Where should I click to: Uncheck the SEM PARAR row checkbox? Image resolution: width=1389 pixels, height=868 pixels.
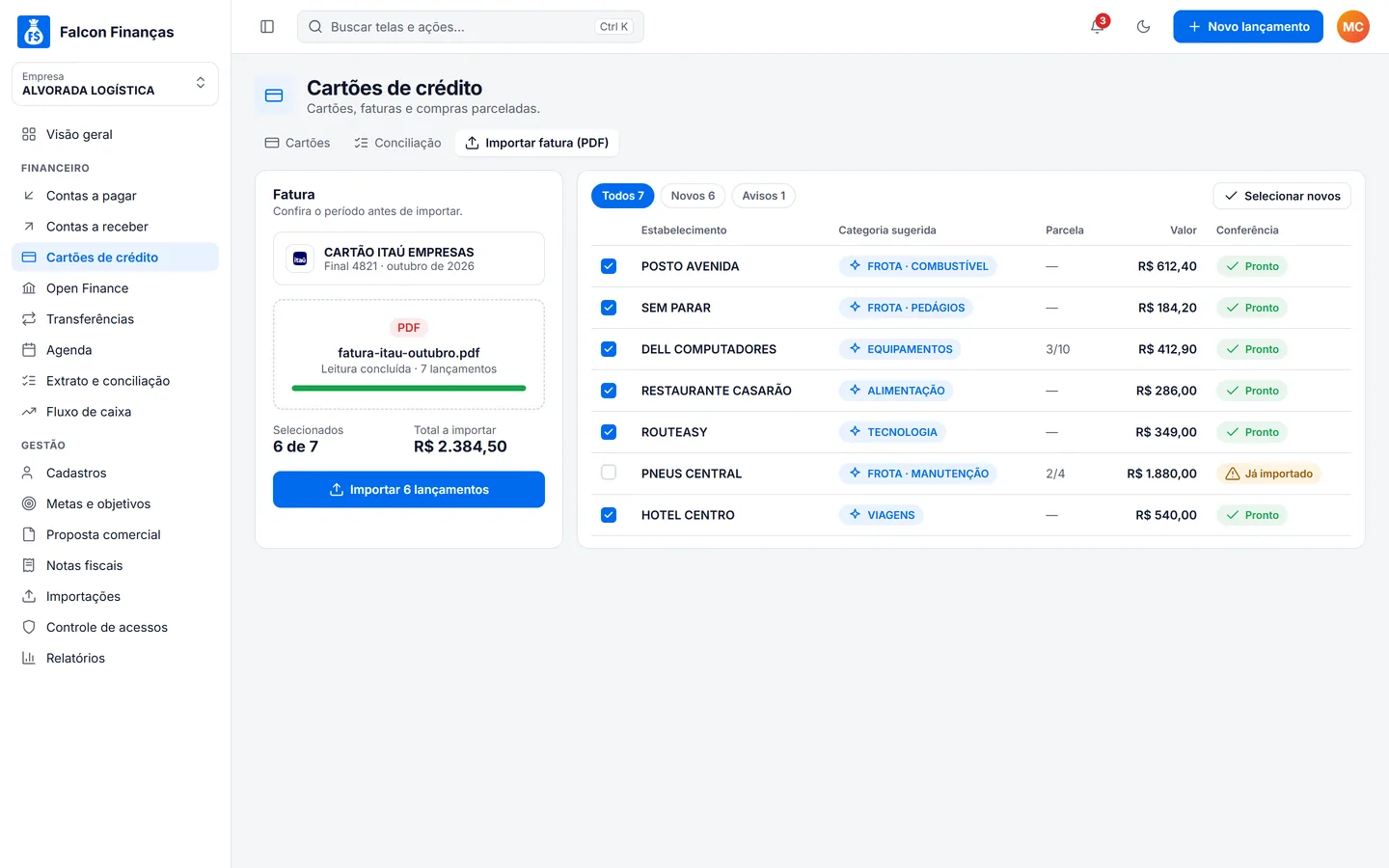point(609,308)
